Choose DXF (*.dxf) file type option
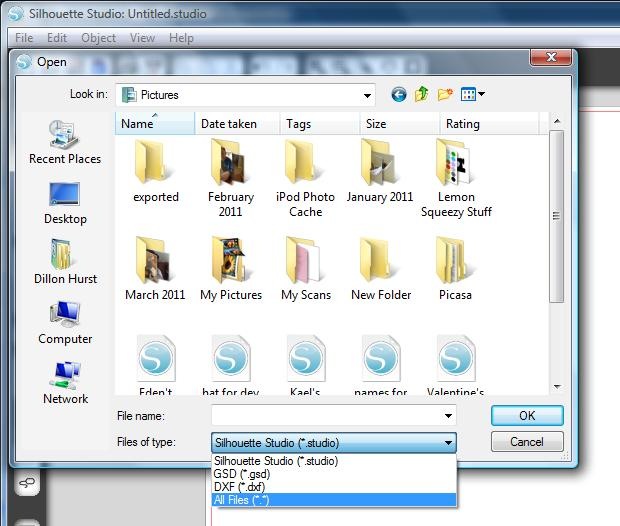The height and width of the screenshot is (526, 620). pos(334,487)
